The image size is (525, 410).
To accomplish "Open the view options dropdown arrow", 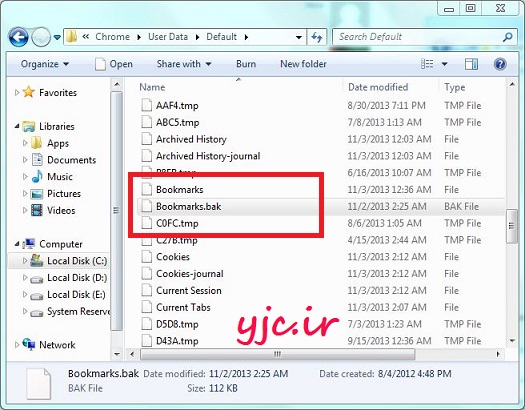I will (444, 64).
